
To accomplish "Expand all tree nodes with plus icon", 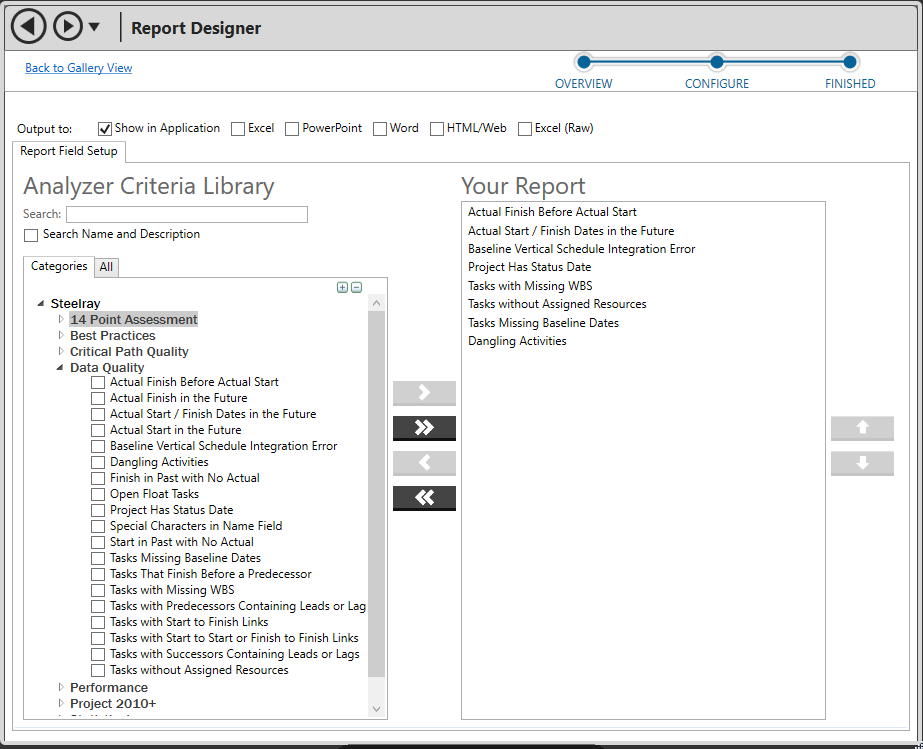I will 343,288.
